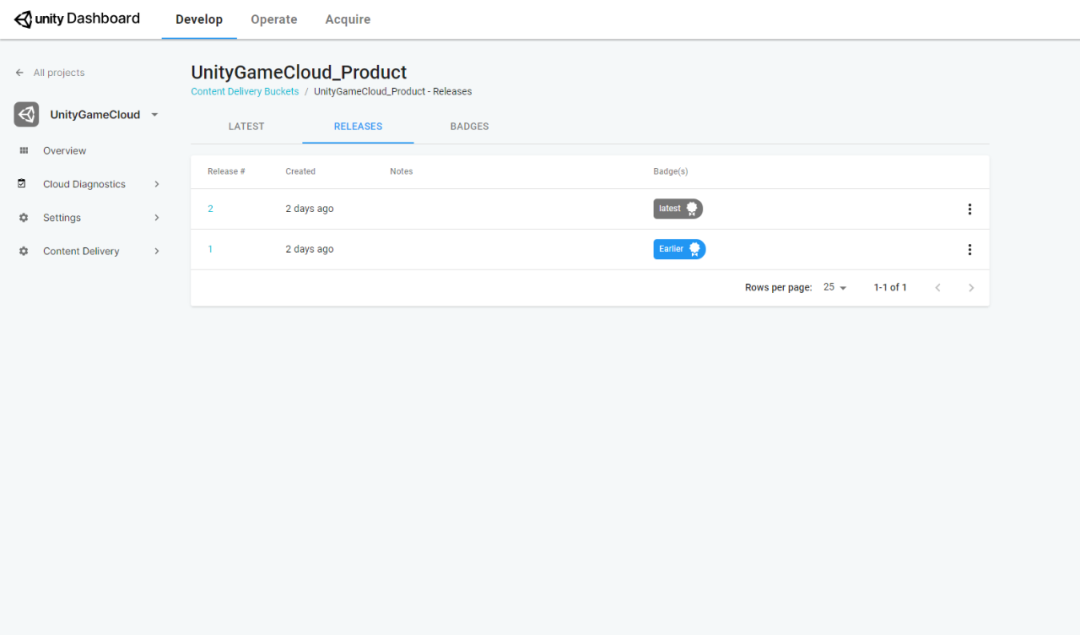Open the Overview sidebar item
Image resolution: width=1080 pixels, height=635 pixels.
(65, 151)
